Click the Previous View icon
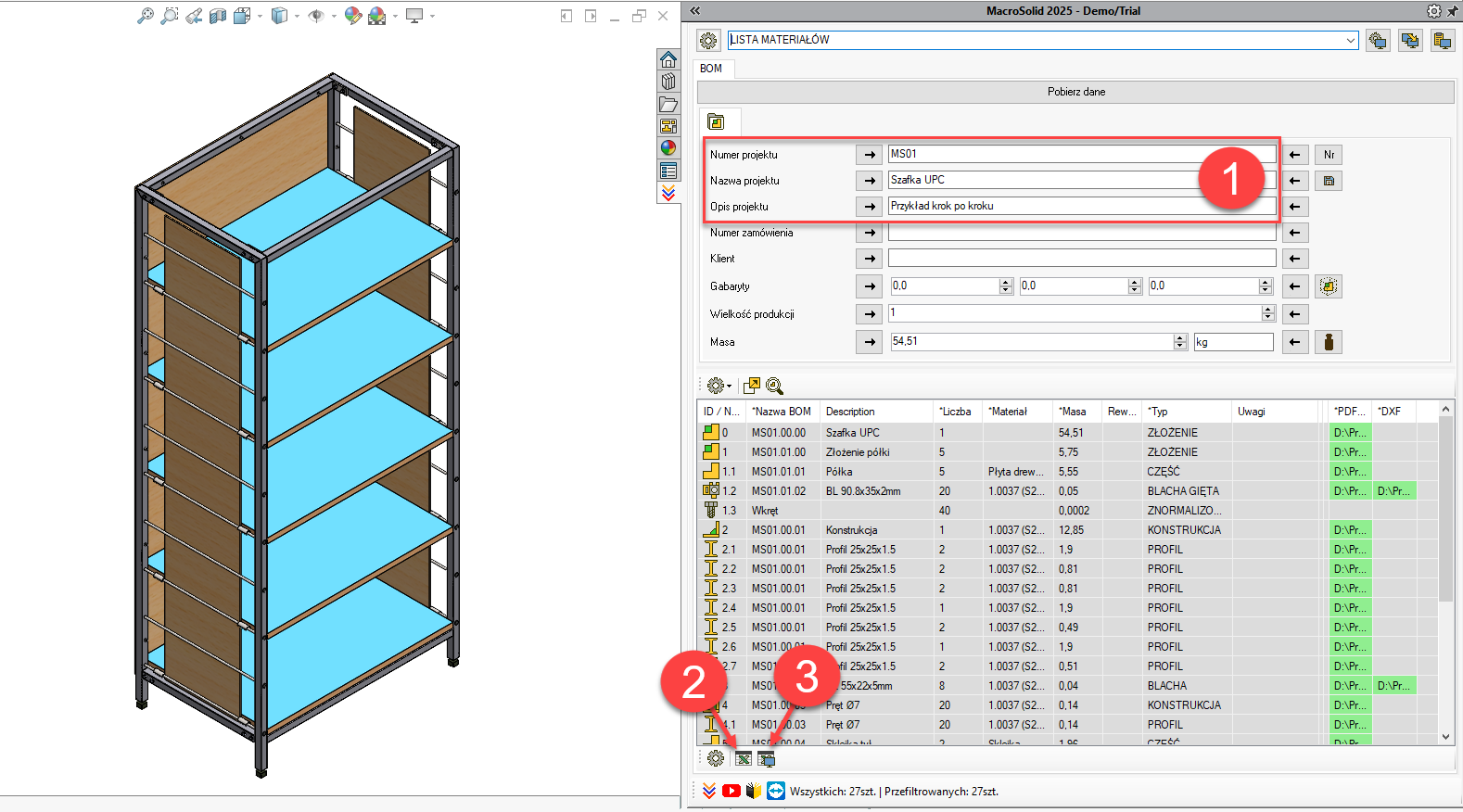Screen dimensions: 1463x812 coord(194,16)
